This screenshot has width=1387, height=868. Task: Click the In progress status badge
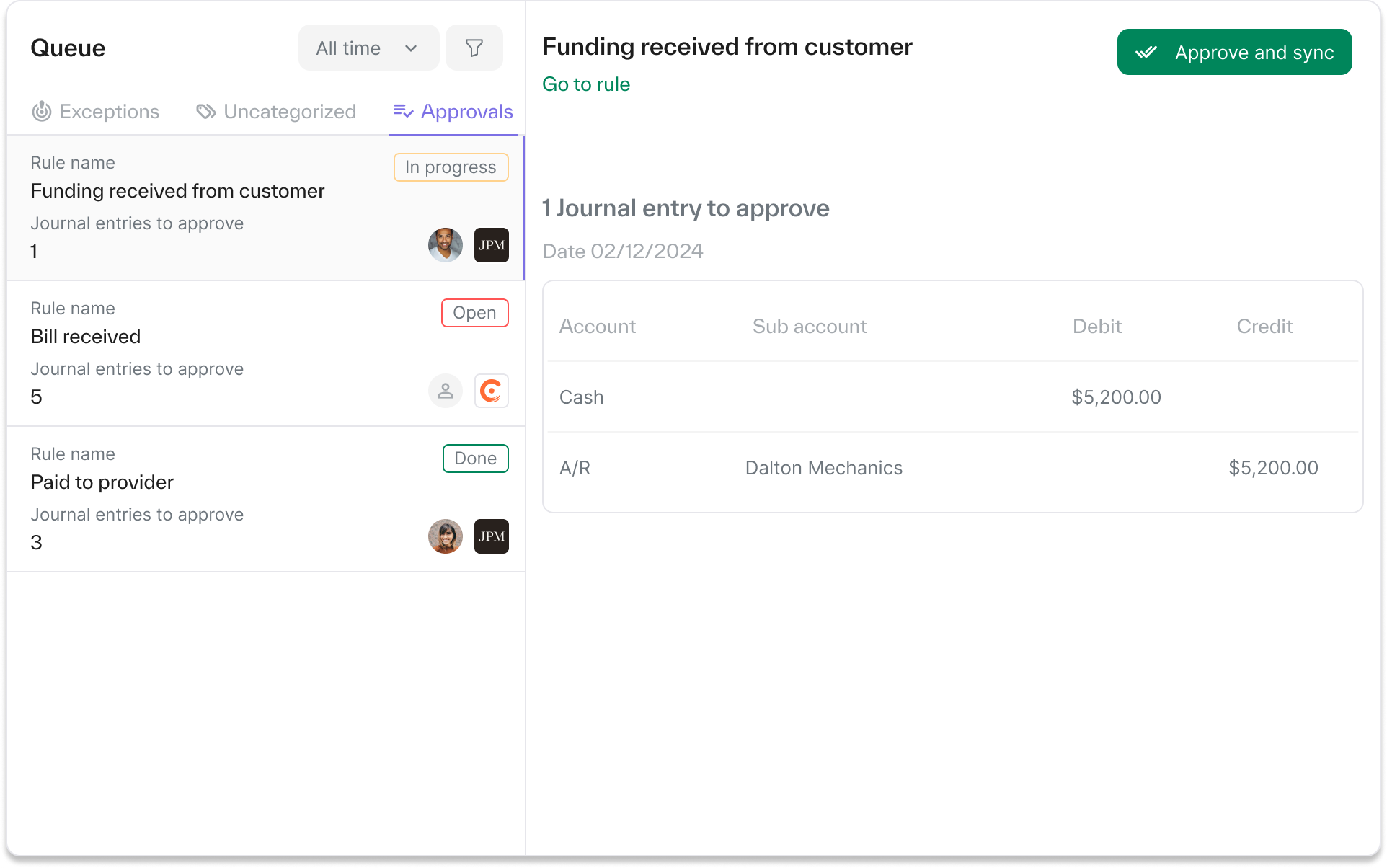pyautogui.click(x=451, y=167)
